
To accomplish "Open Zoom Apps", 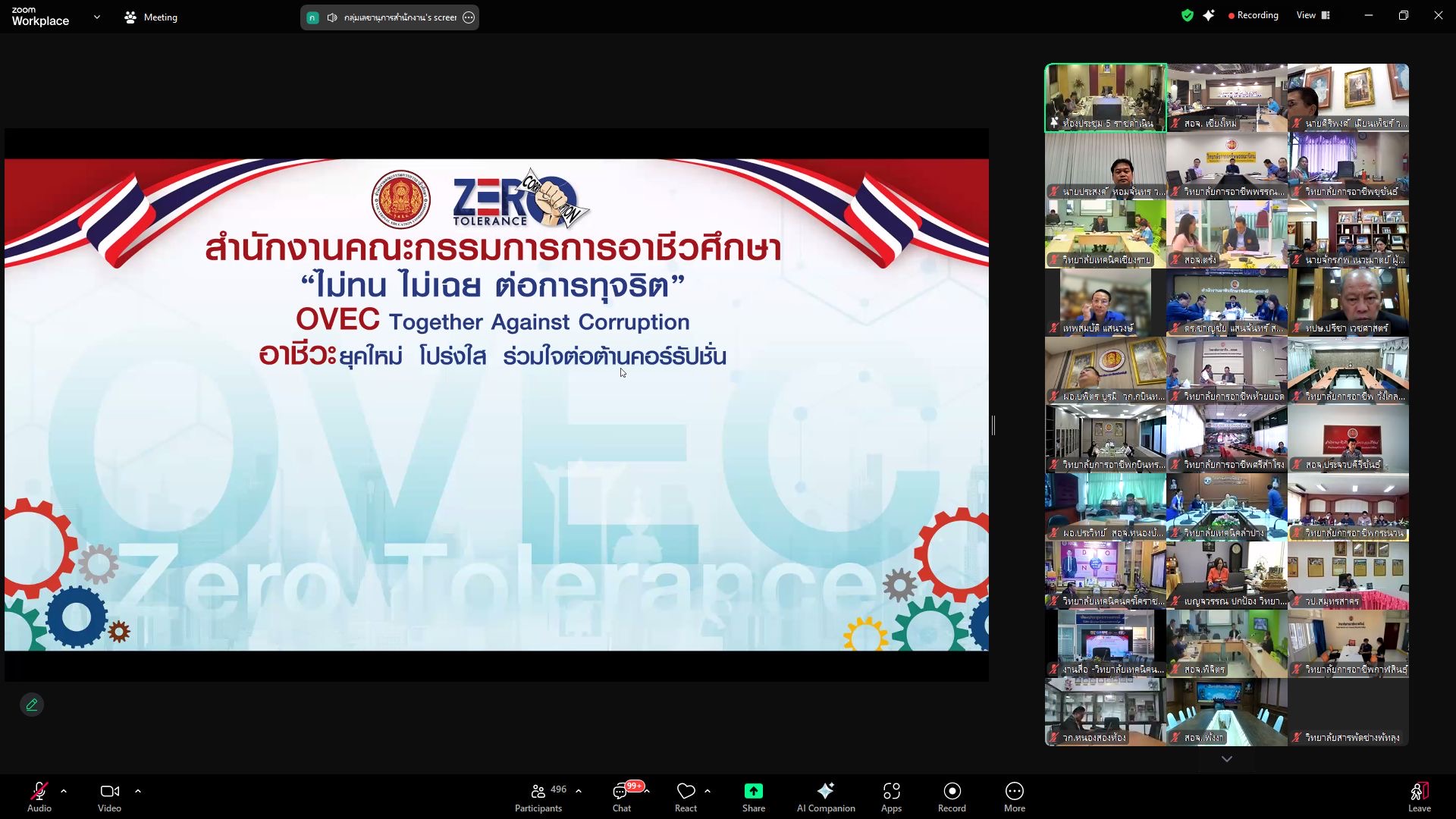I will coord(892,797).
